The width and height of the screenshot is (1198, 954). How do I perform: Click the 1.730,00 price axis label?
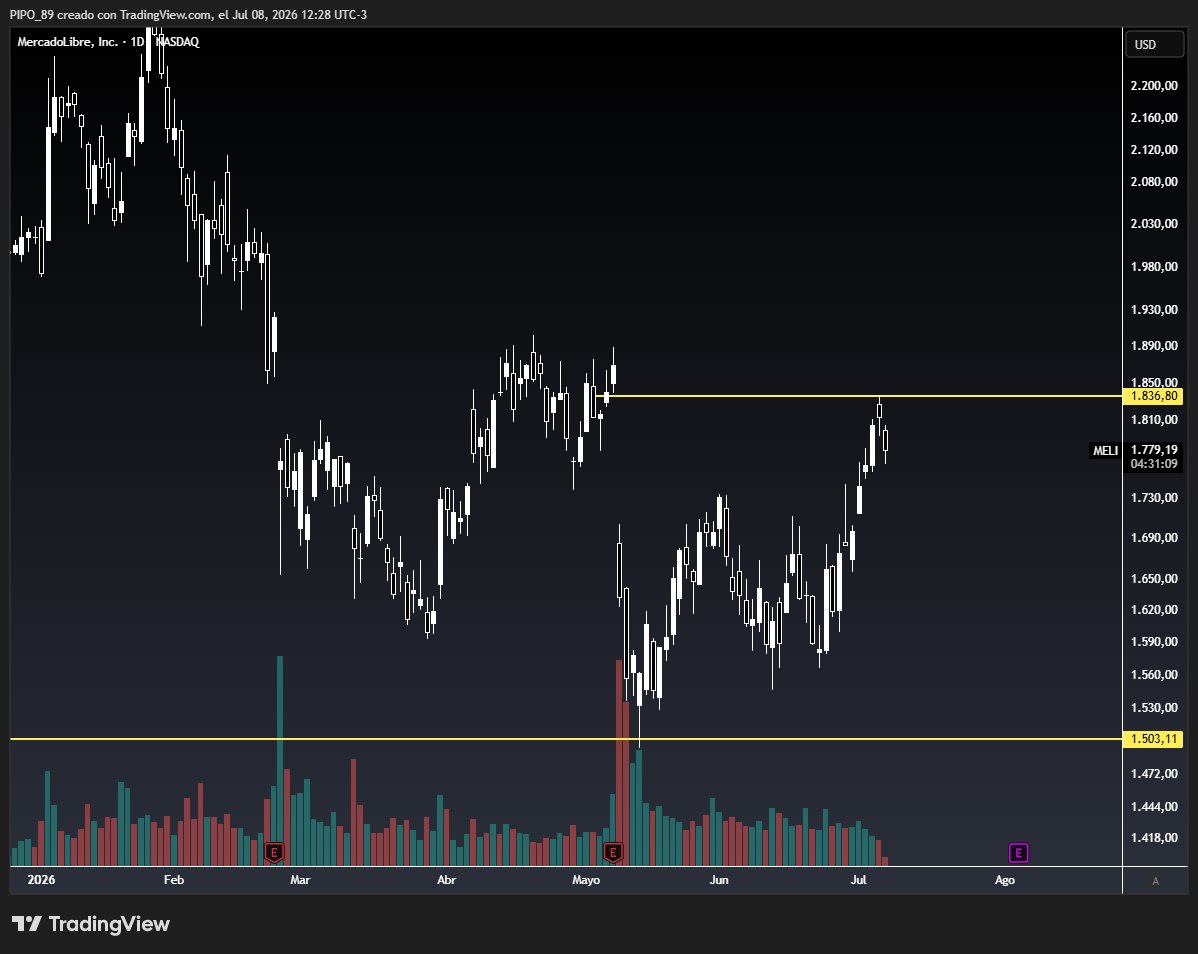(1154, 498)
